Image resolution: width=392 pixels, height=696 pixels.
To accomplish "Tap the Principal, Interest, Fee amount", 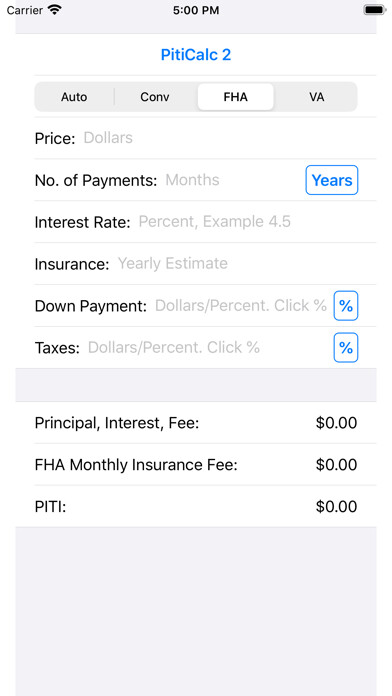I will pos(336,423).
